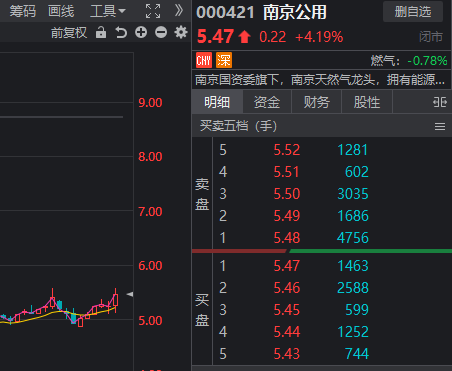
Task: Change the 前复权 adjustment mode
Action: (69, 33)
